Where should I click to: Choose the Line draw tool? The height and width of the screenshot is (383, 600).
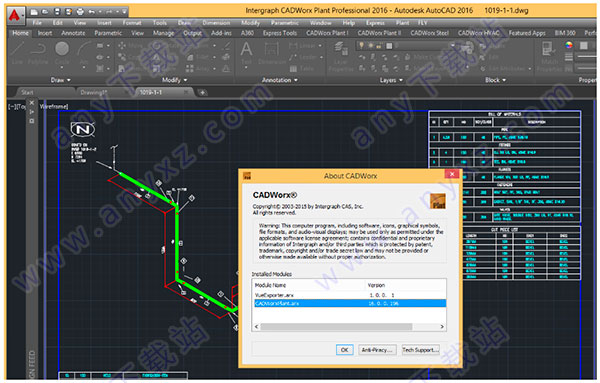point(17,52)
